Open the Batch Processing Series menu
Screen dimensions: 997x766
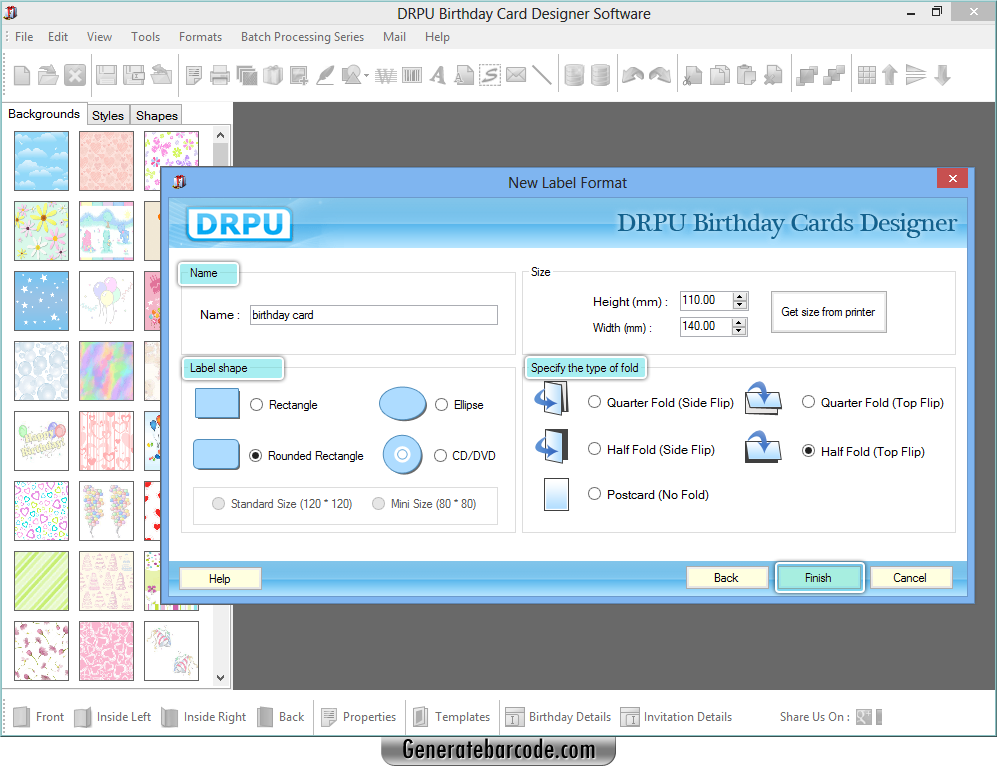click(x=302, y=37)
